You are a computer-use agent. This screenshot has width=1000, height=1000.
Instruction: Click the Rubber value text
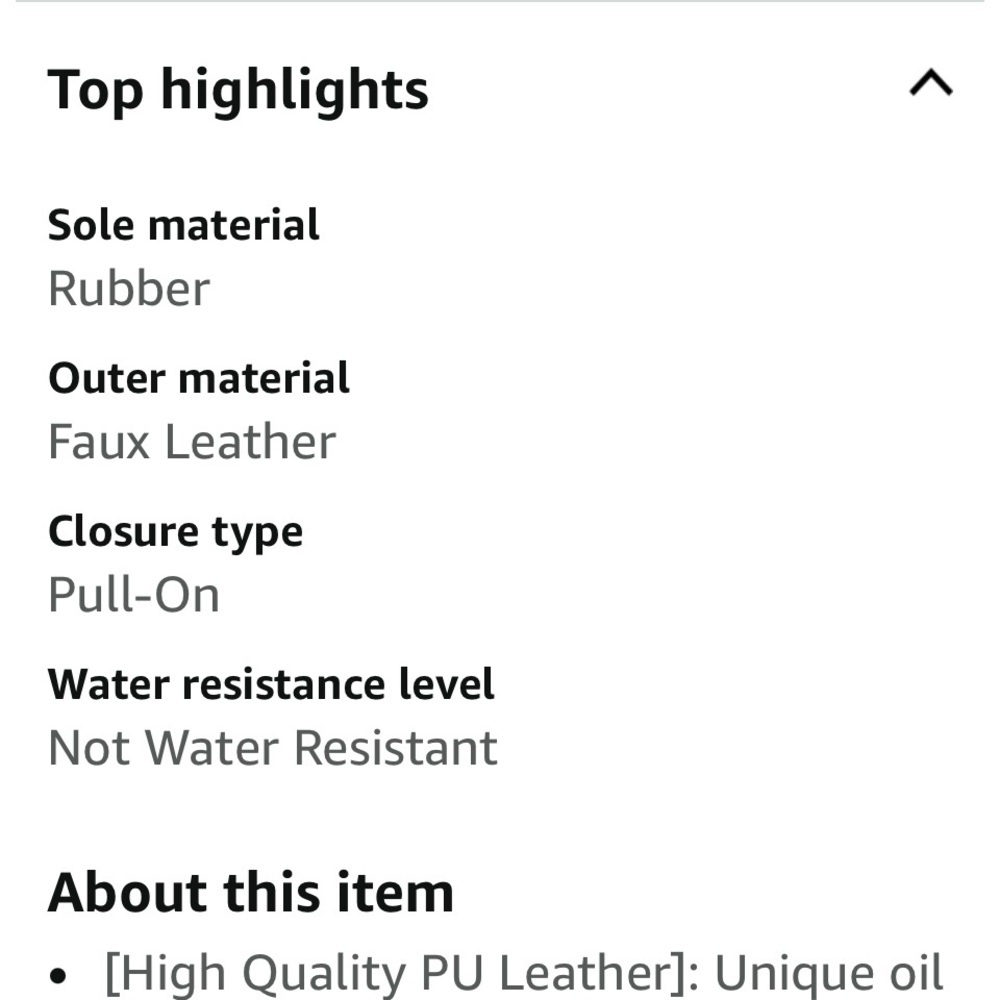click(x=129, y=289)
